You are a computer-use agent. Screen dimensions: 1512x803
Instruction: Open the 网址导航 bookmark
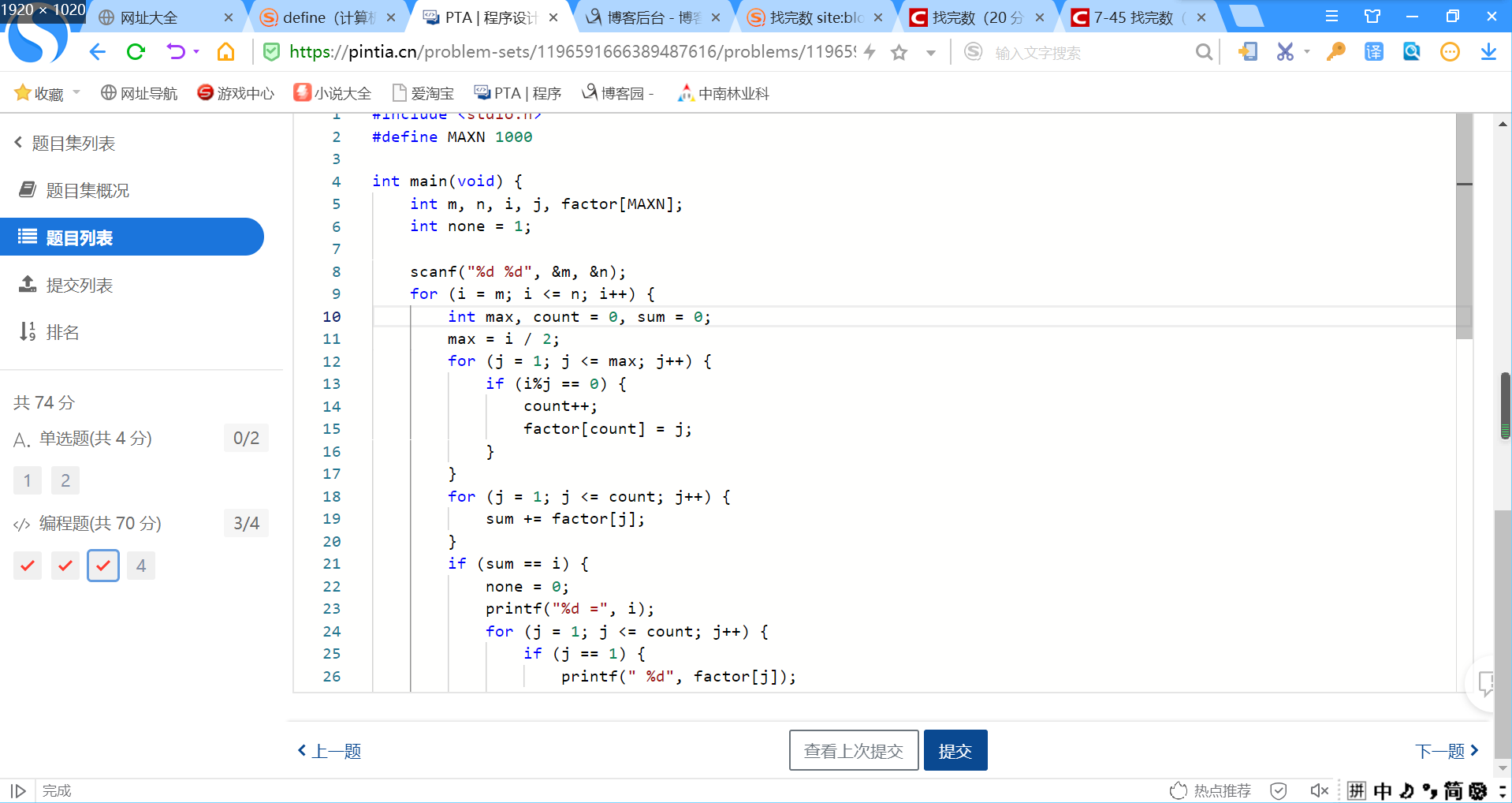139,93
